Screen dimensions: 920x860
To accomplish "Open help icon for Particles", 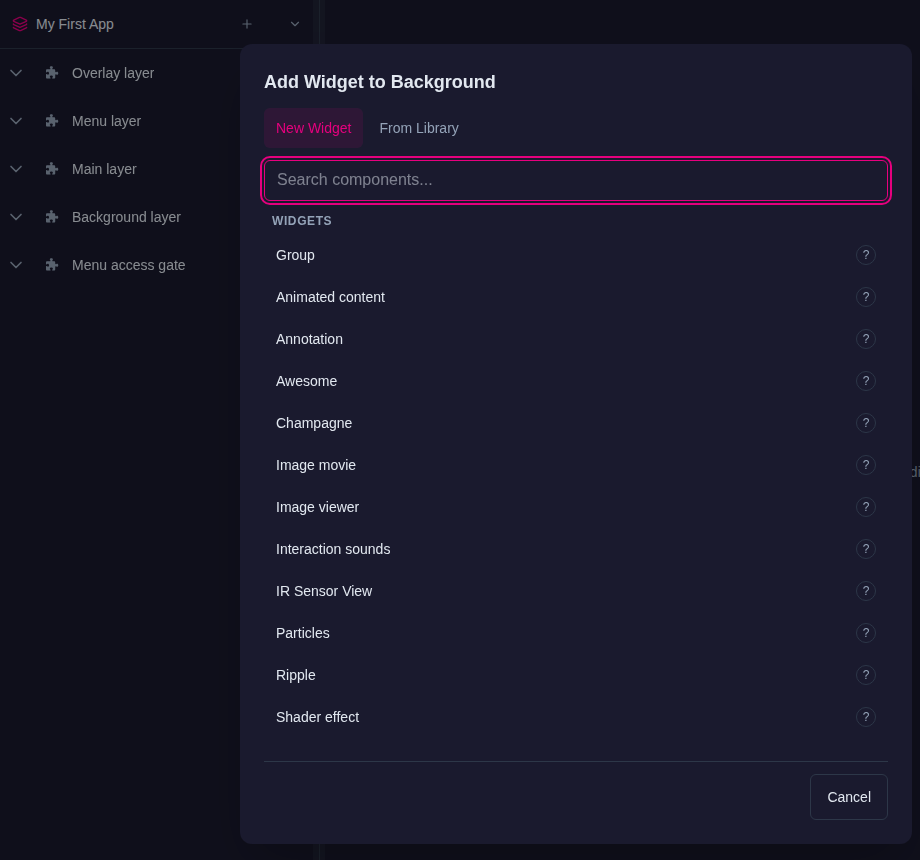I will (x=866, y=633).
